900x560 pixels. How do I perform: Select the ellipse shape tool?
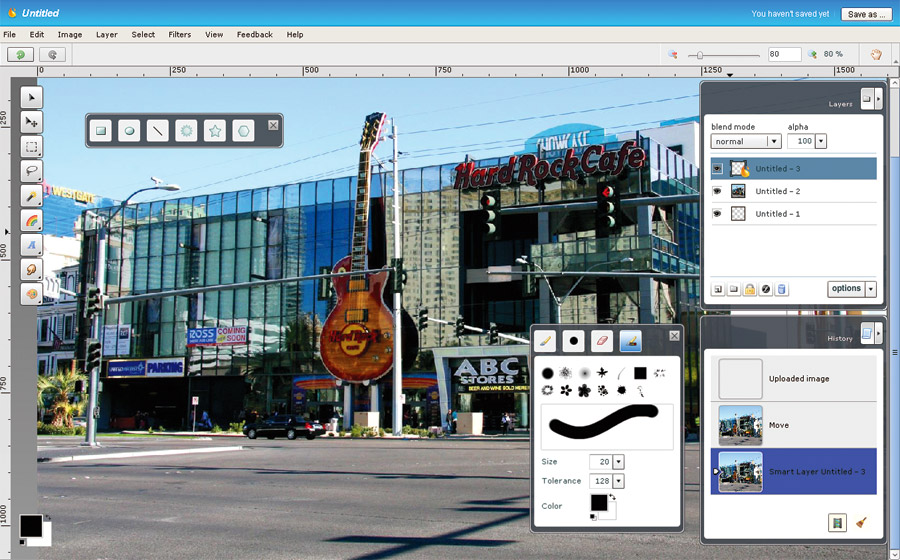point(129,130)
